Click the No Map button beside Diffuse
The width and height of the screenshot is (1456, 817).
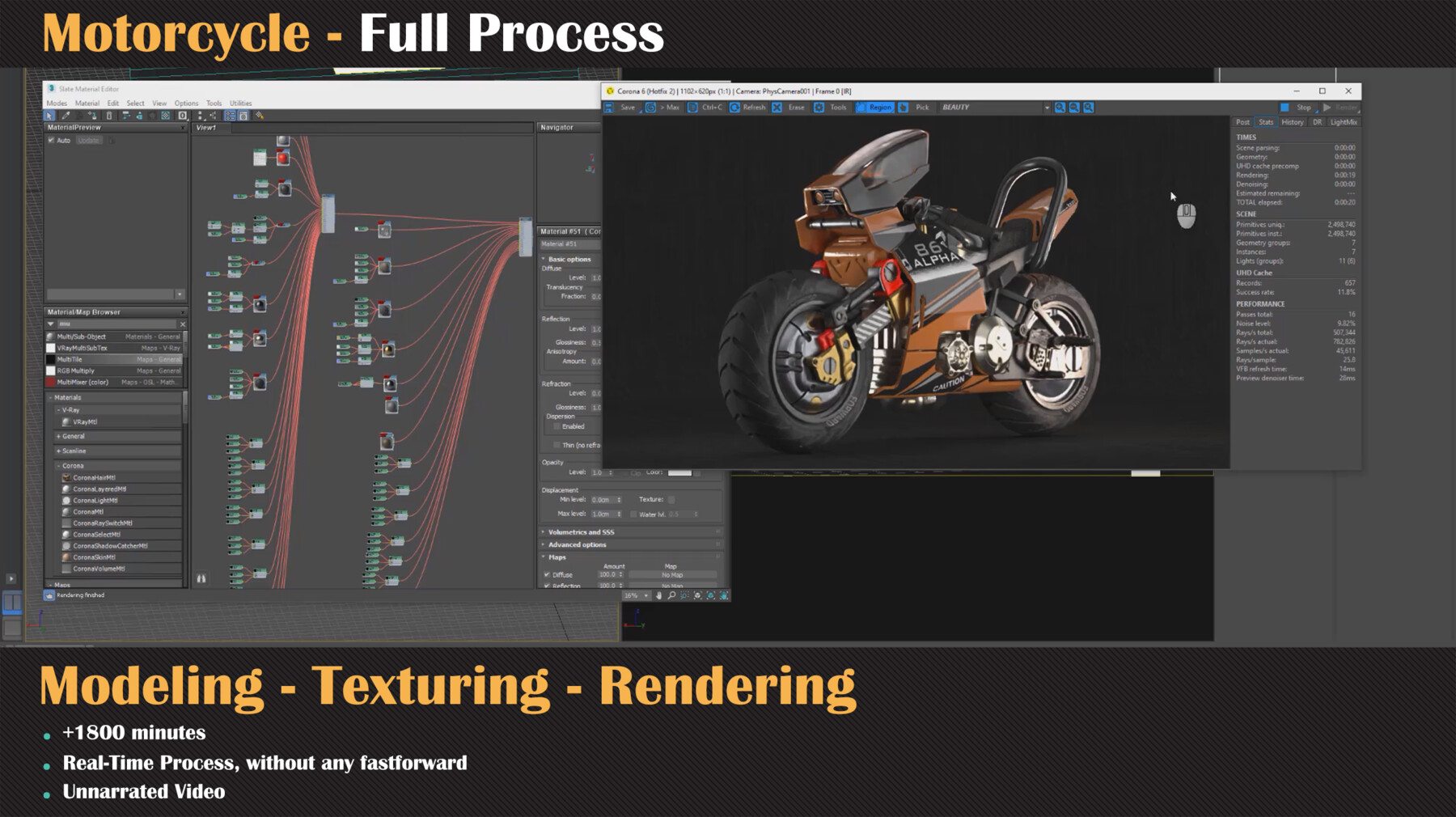pos(671,574)
